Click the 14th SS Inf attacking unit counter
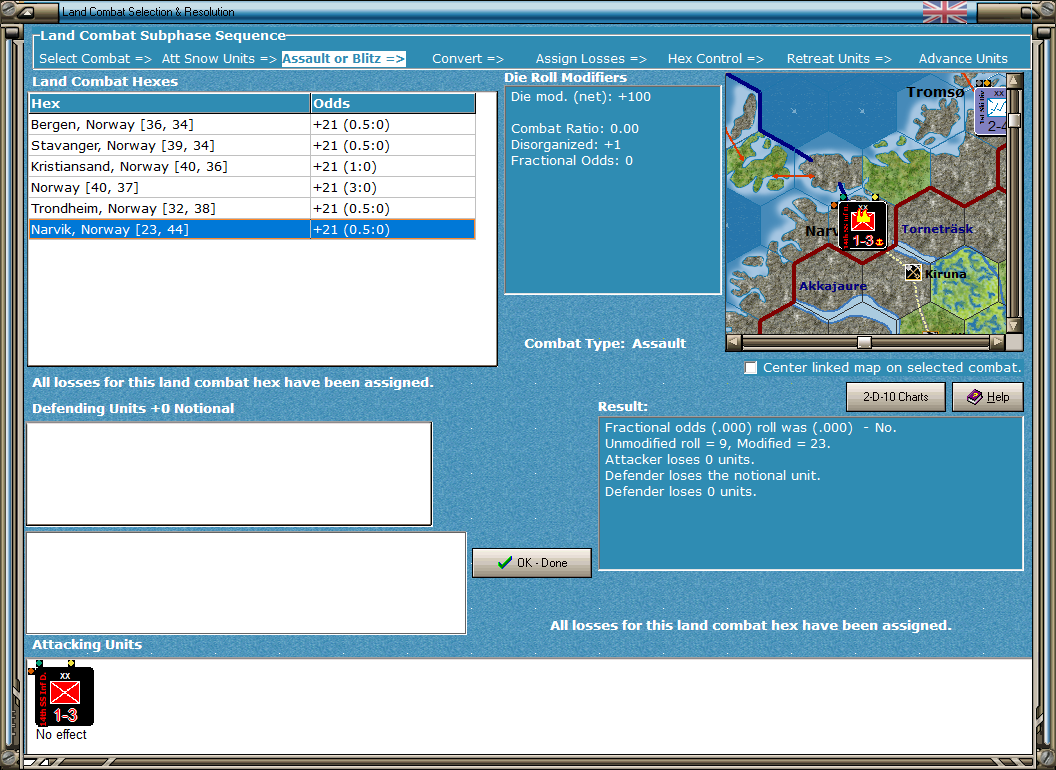1056x770 pixels. [x=64, y=696]
